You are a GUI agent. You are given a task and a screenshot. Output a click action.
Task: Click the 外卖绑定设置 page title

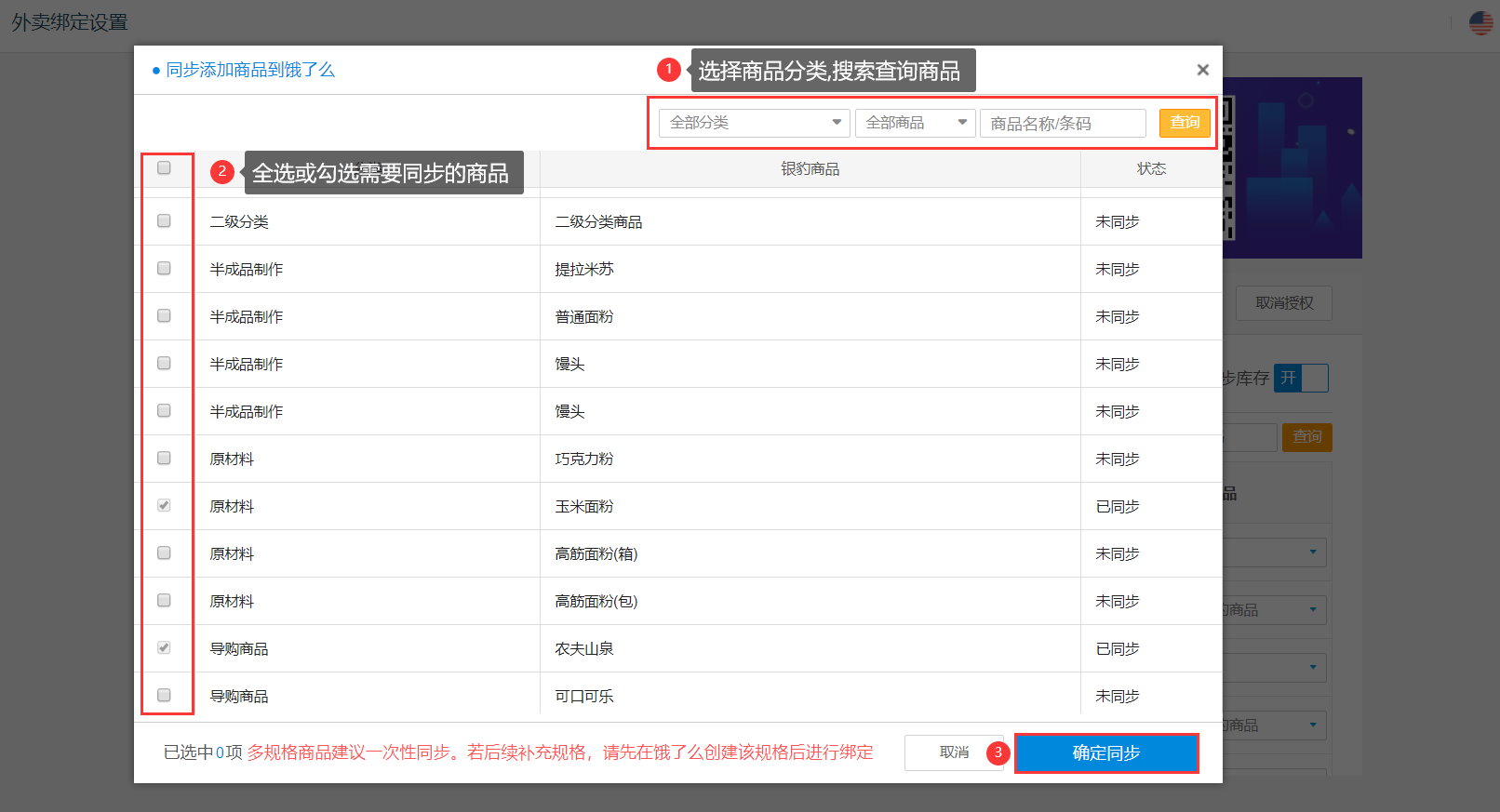pos(70,22)
